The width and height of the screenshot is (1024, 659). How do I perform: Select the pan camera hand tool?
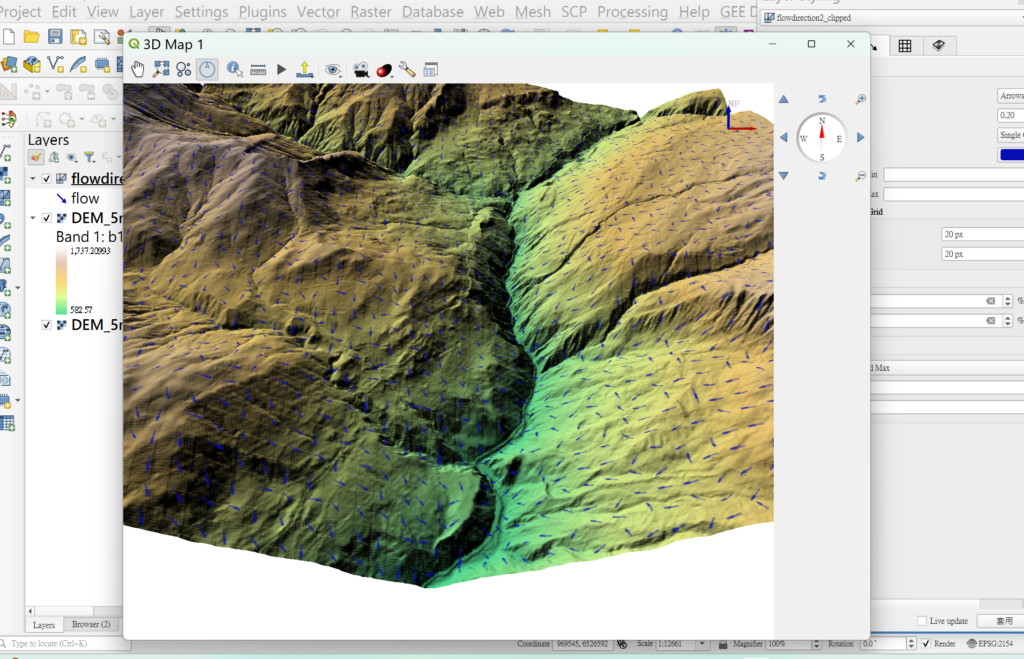tap(137, 69)
